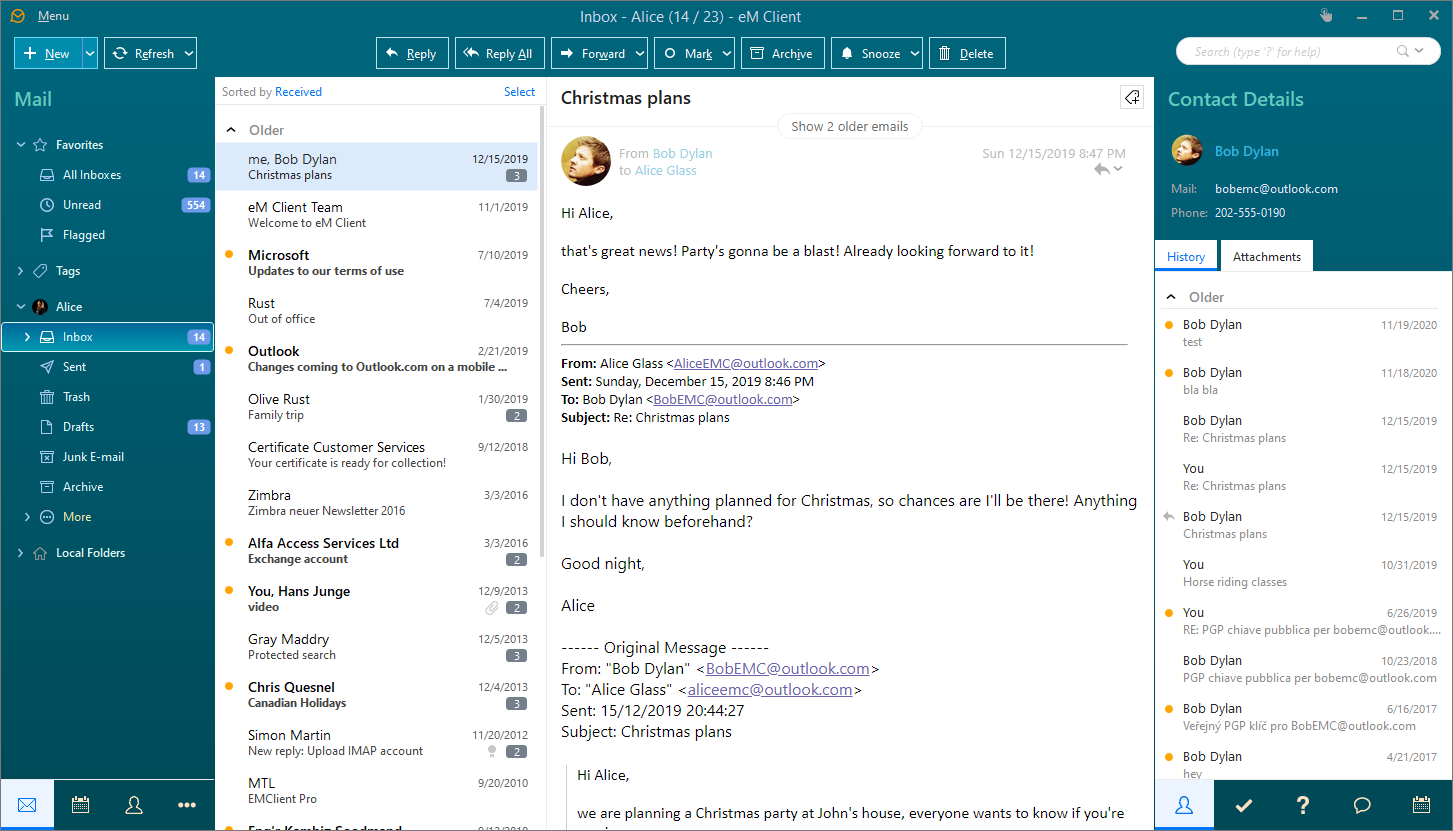Expand the Local Folders tree

click(21, 553)
